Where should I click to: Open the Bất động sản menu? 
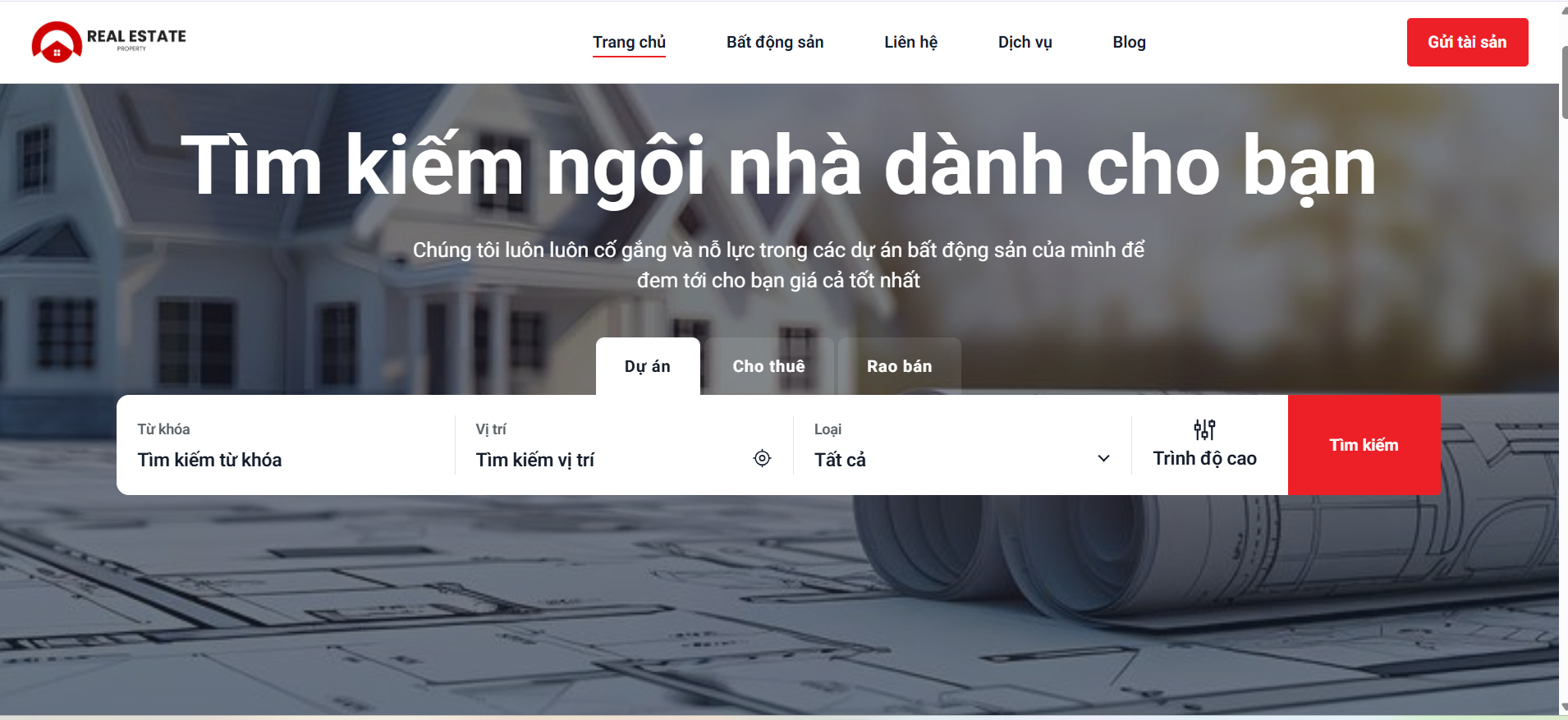[775, 42]
